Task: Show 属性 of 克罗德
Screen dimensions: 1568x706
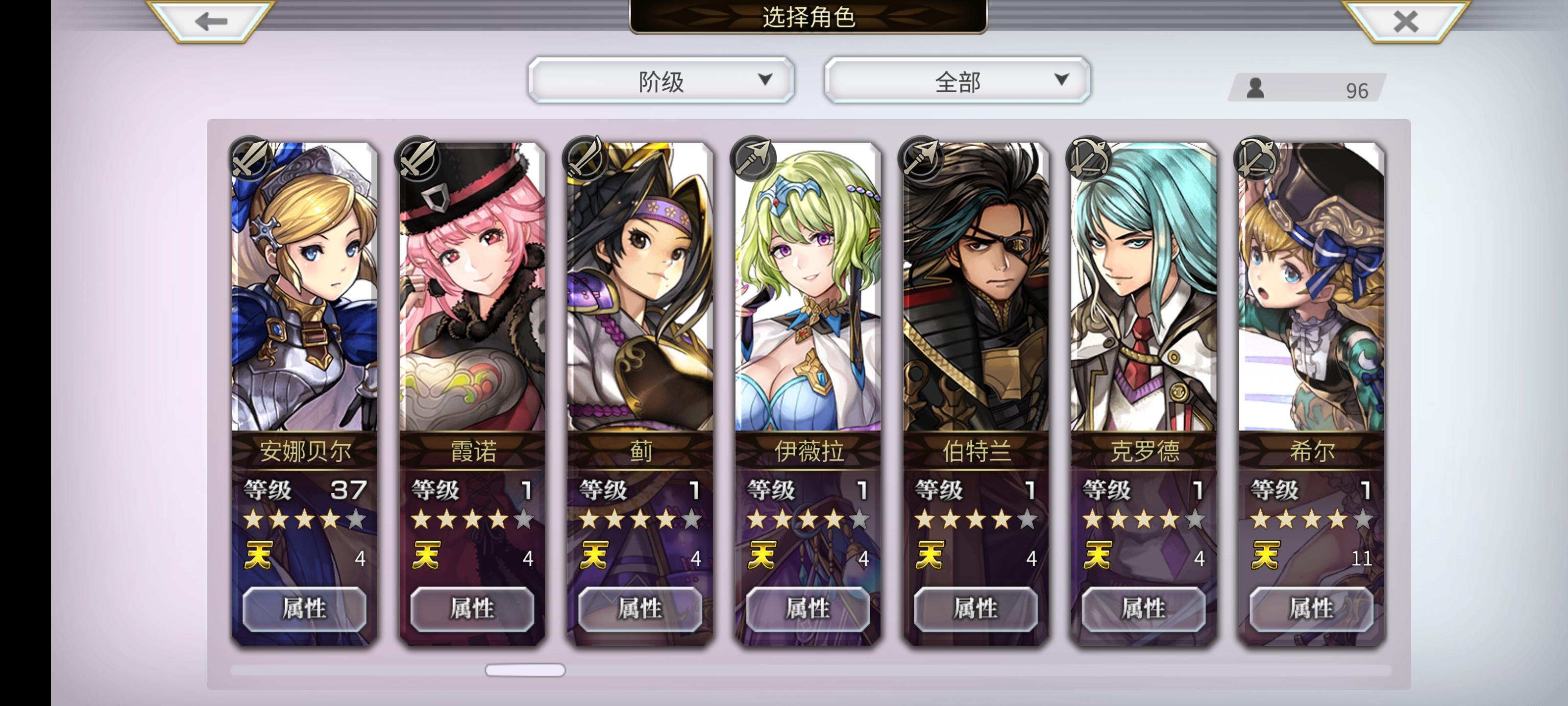Action: (x=1143, y=608)
